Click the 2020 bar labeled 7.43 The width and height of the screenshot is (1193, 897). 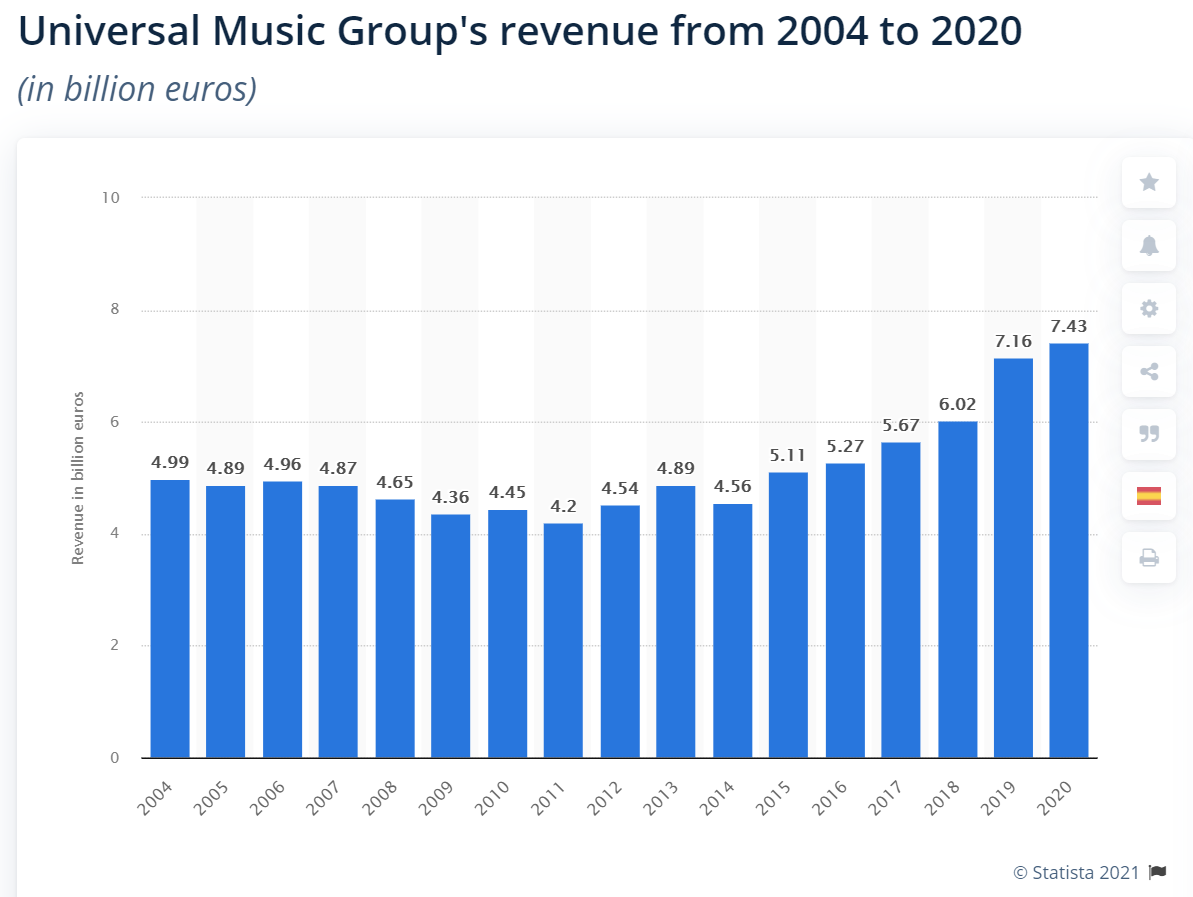click(1069, 550)
